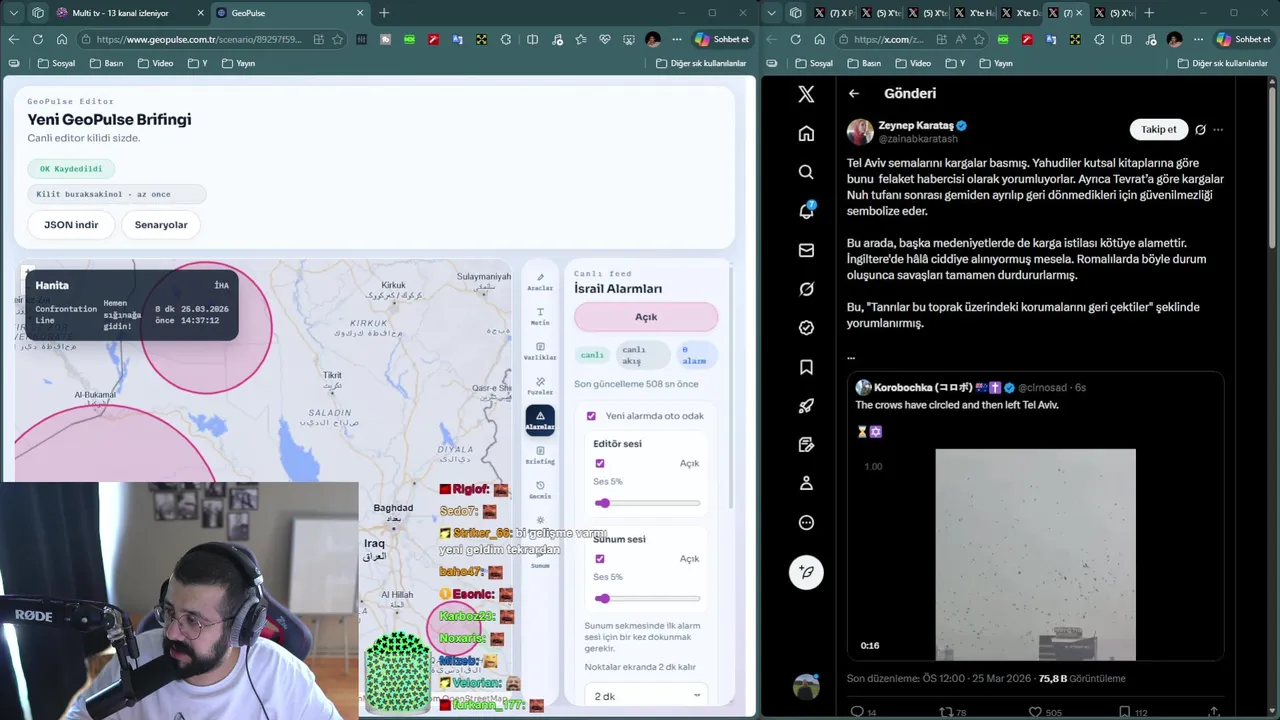
Task: Click x.com address bar in X window
Action: click(x=910, y=40)
